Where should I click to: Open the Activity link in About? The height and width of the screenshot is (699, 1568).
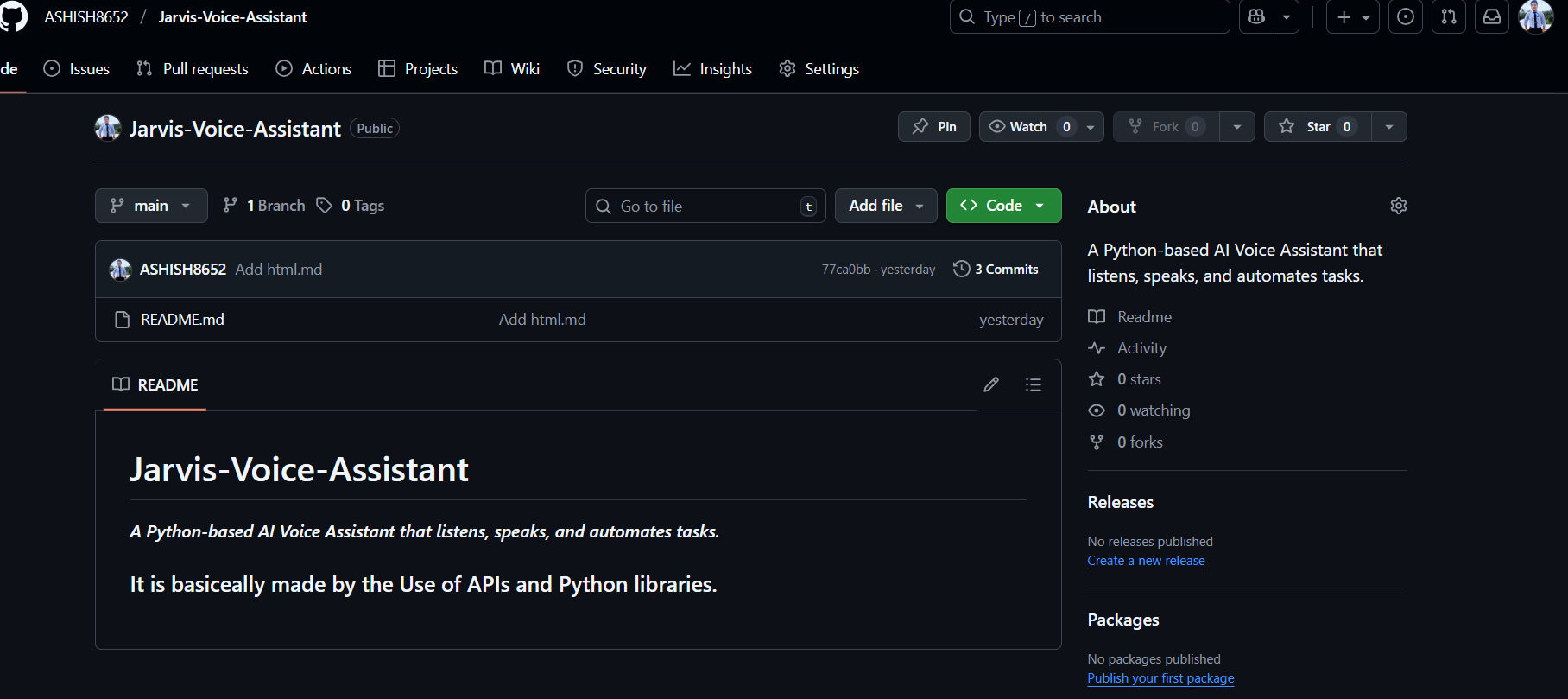pos(1127,348)
